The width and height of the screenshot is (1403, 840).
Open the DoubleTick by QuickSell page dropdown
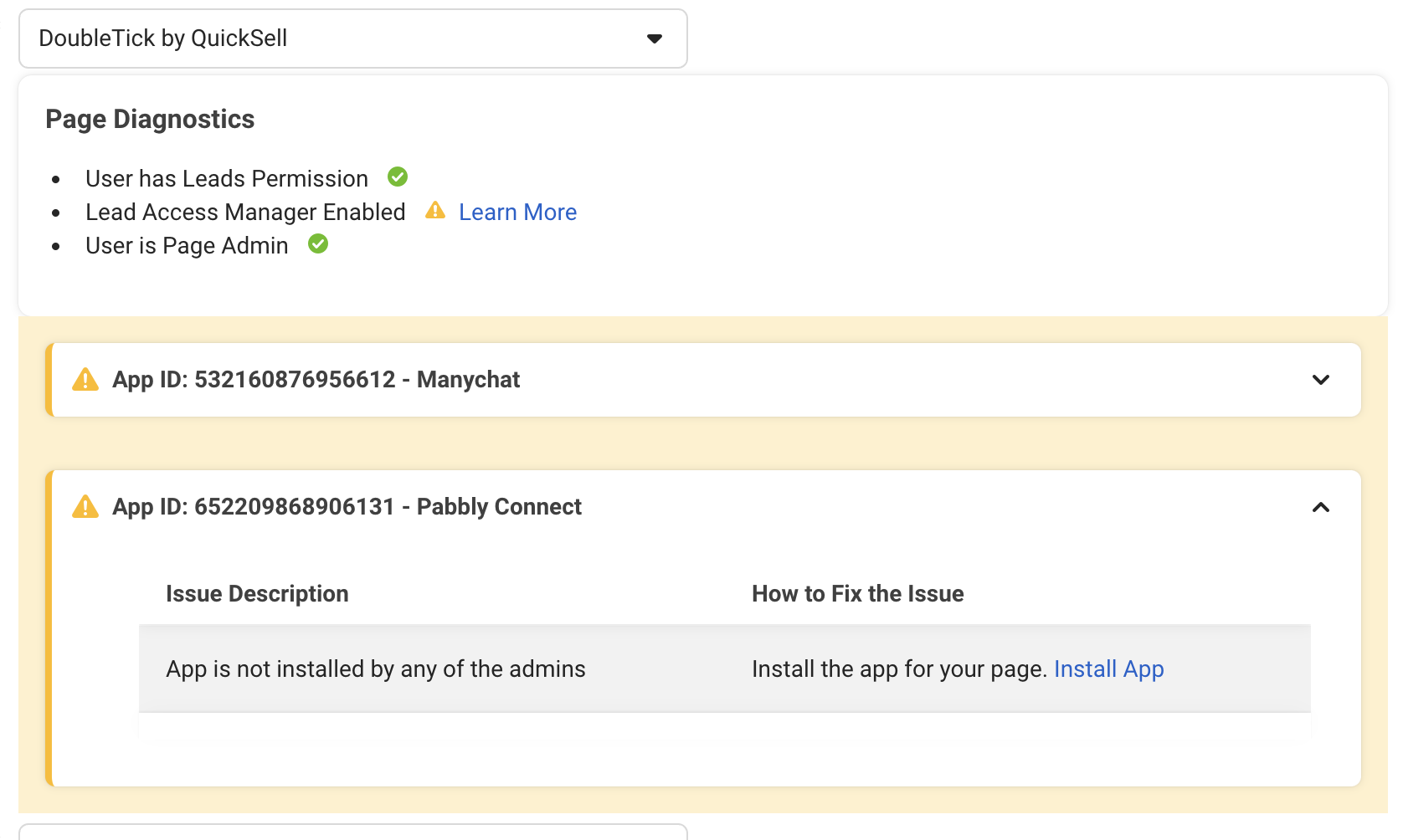point(352,38)
